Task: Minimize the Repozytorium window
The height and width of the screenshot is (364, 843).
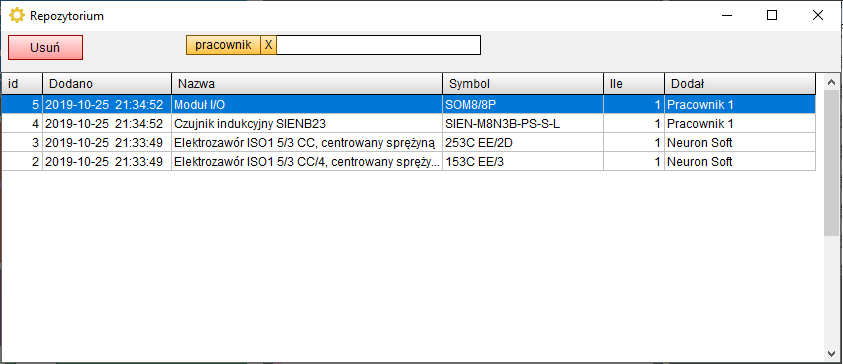Action: [726, 16]
